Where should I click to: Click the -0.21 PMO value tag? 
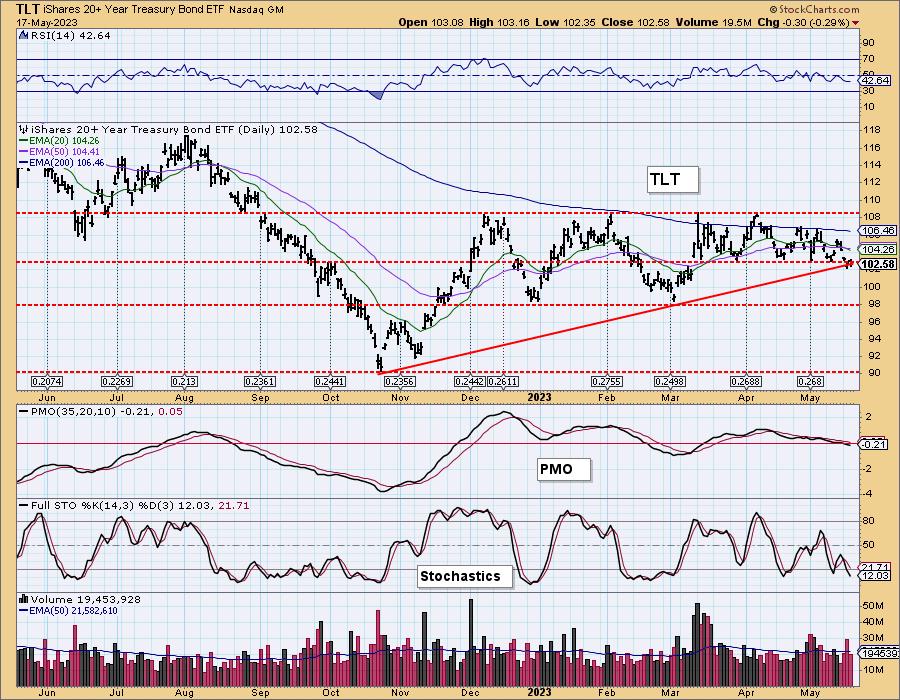(875, 444)
